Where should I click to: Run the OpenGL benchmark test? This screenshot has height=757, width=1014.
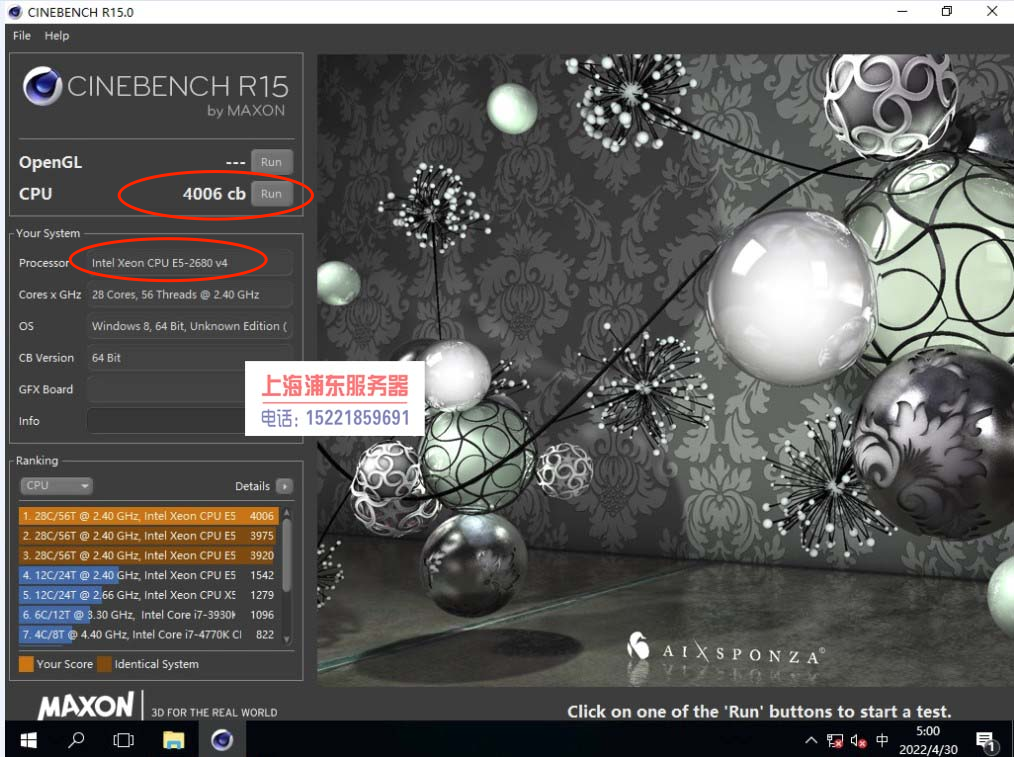point(271,162)
